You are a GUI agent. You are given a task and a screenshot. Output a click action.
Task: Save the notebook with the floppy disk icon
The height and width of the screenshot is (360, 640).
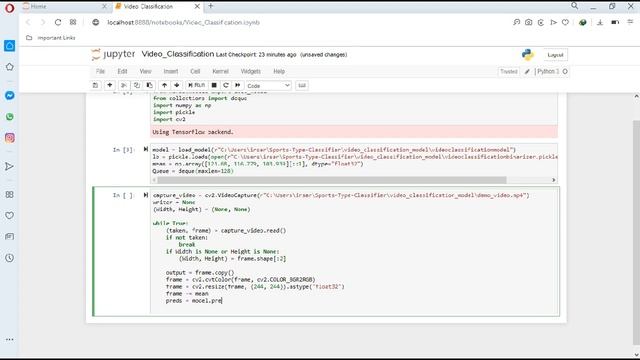click(x=95, y=85)
